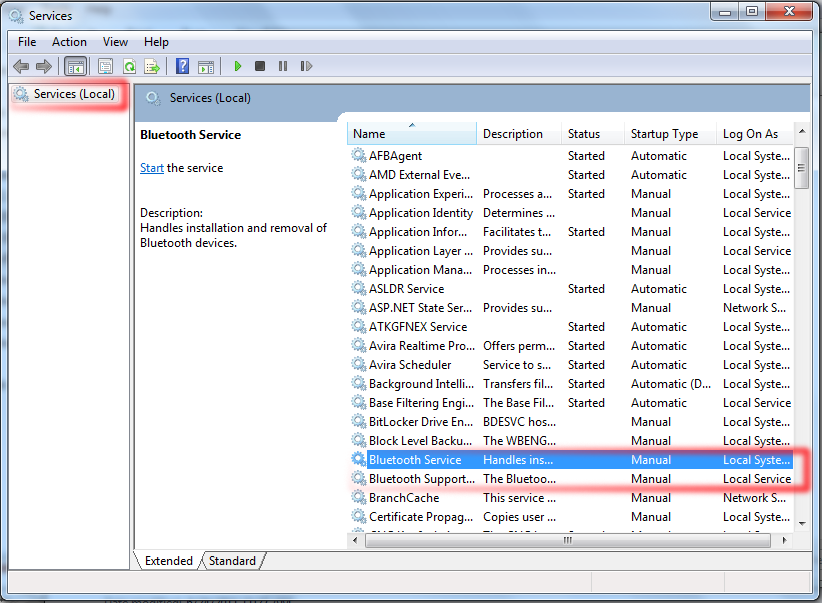Select the Application Mana... service row
The width and height of the screenshot is (822, 603).
[570, 270]
